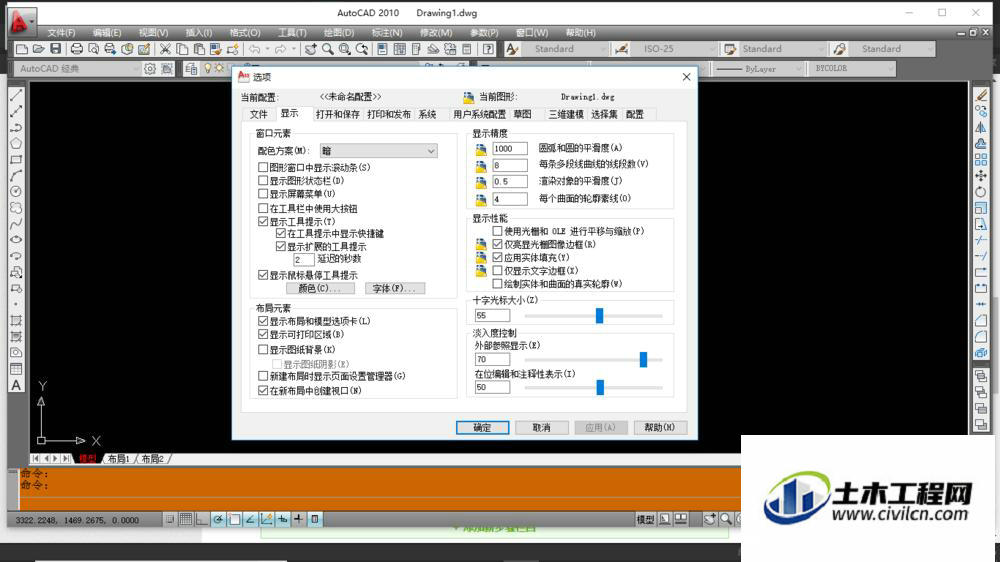Screen dimensions: 1000x562
Task: Open the table style 'Standard' dropdown
Action: (x=783, y=49)
